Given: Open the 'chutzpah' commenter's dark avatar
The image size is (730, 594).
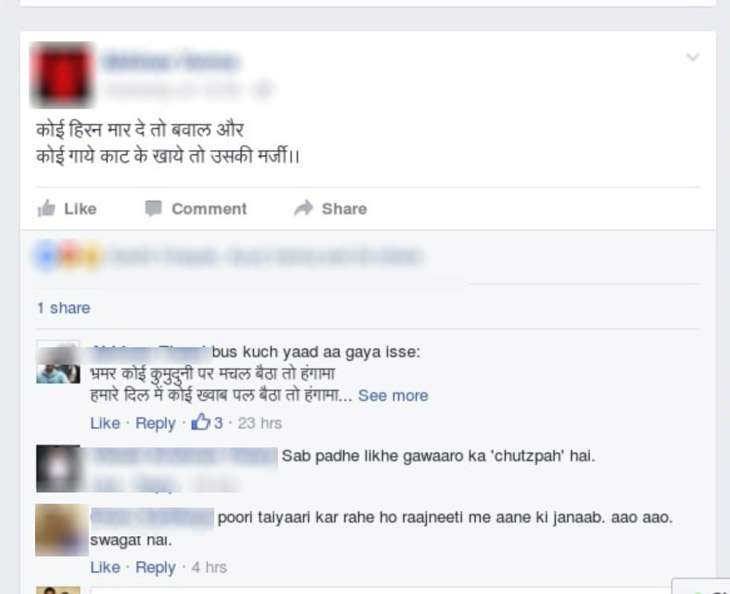Looking at the screenshot, I should [x=59, y=469].
